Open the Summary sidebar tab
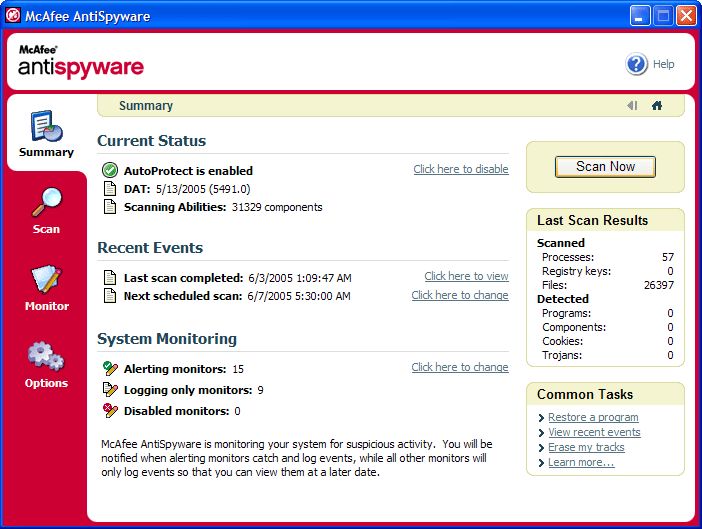 (46, 134)
